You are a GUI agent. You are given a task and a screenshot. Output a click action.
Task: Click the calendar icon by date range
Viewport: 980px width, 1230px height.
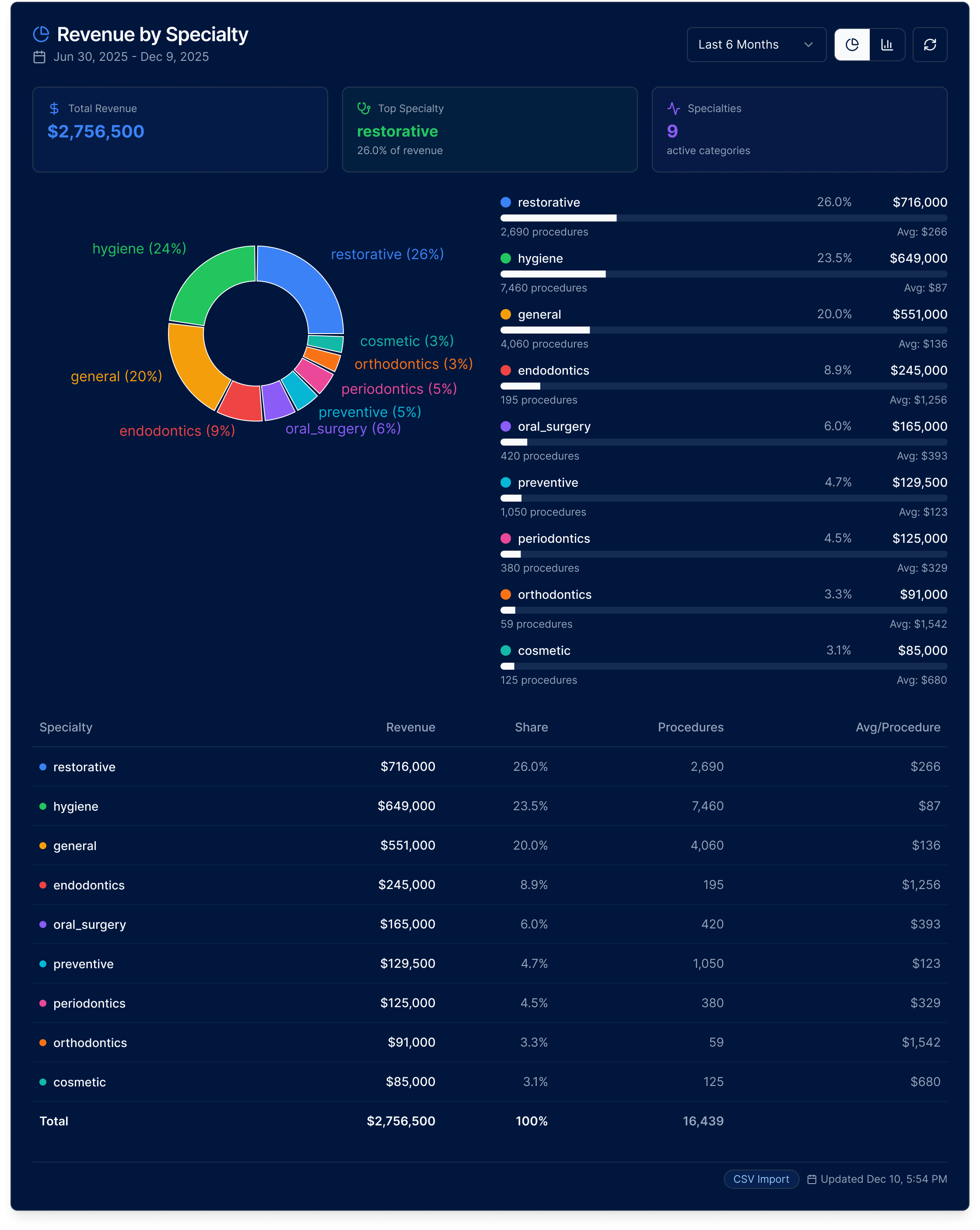coord(39,57)
